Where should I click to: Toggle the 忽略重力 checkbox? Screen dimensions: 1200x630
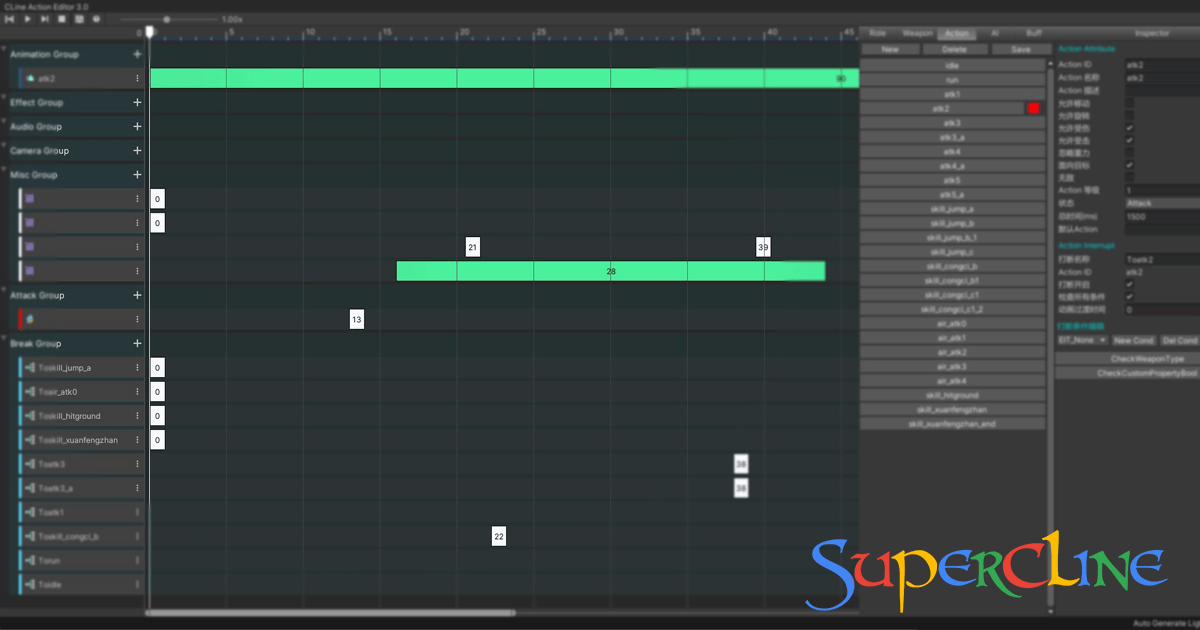pyautogui.click(x=1129, y=153)
